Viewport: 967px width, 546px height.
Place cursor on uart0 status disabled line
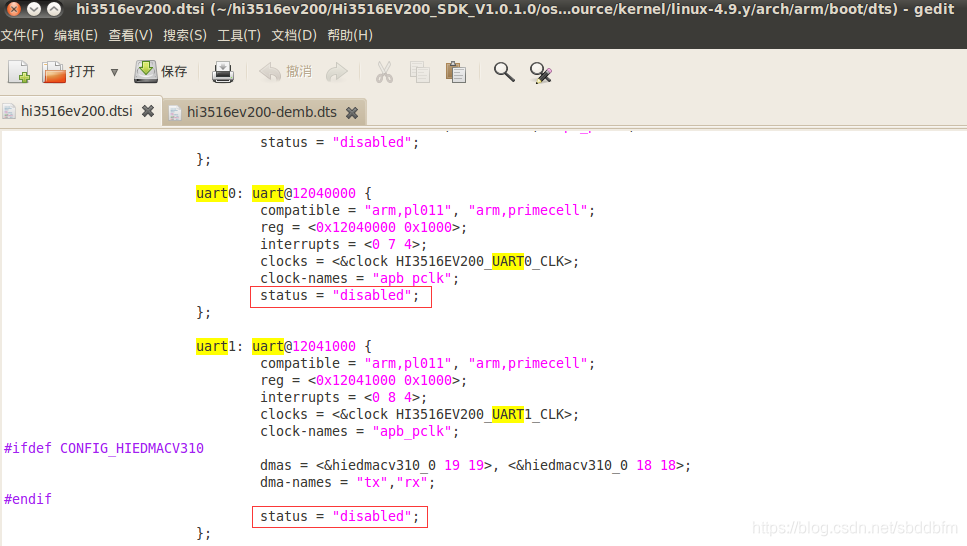click(339, 296)
